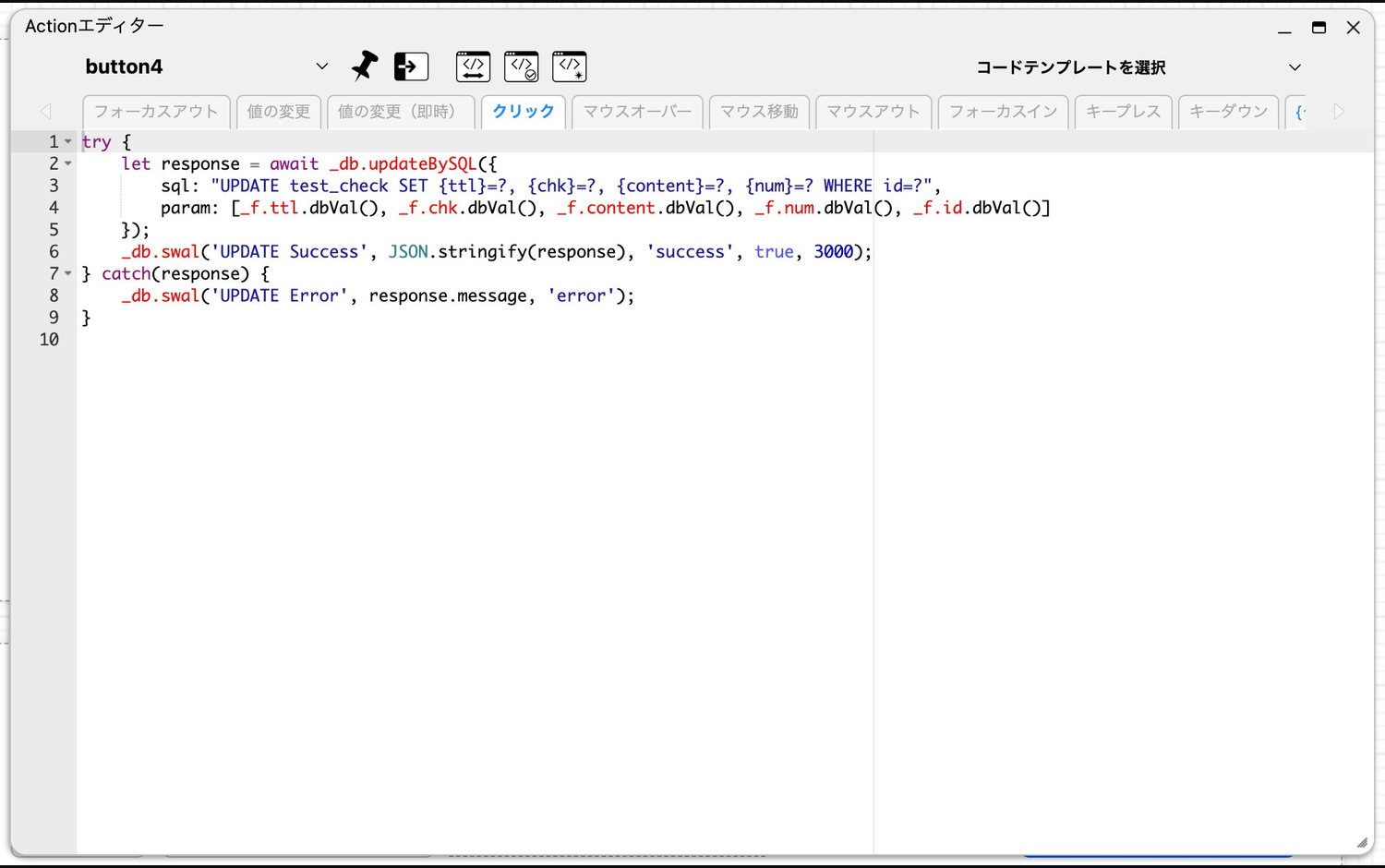Open the button4 element dropdown
The width and height of the screenshot is (1385, 868).
point(321,66)
